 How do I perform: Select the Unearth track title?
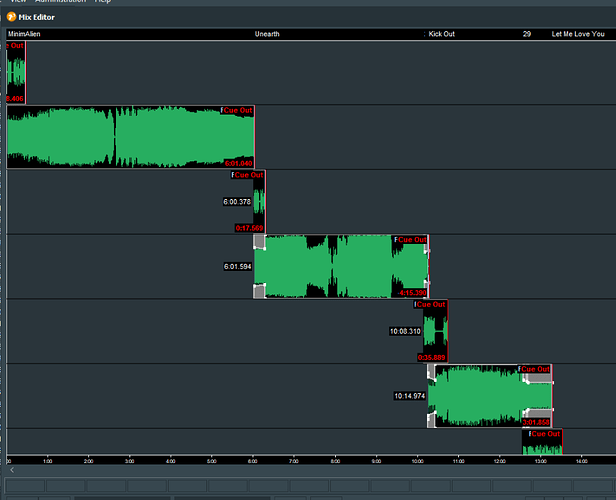click(x=267, y=34)
